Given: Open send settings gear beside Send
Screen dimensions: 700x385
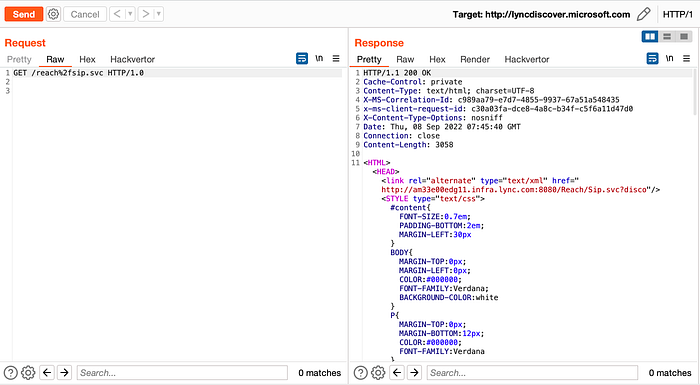Looking at the screenshot, I should (x=53, y=14).
